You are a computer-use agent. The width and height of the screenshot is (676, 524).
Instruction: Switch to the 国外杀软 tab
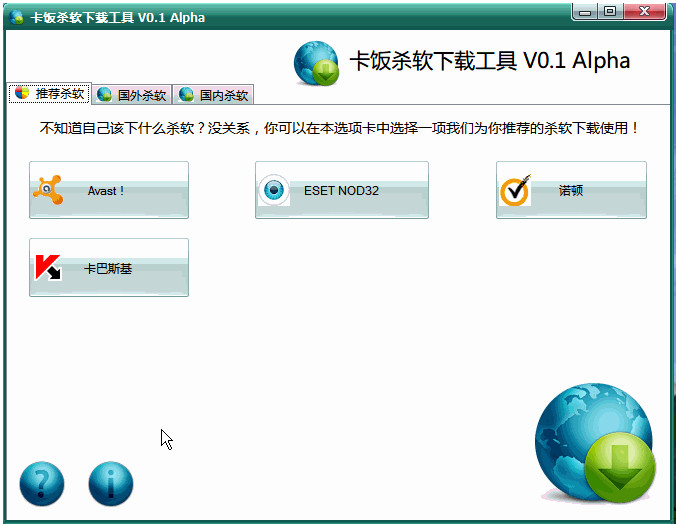(132, 94)
